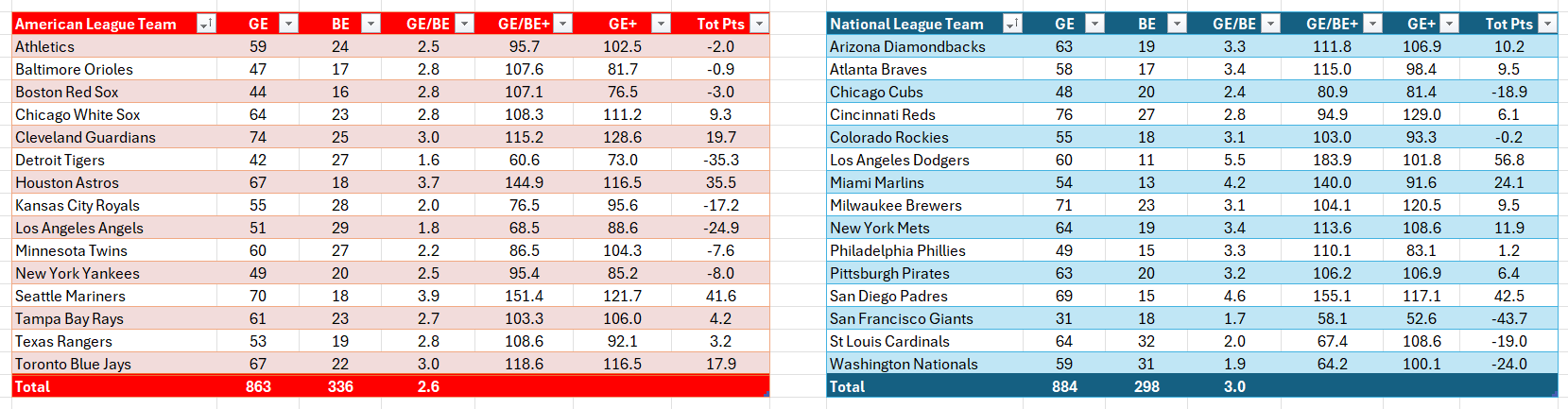Image resolution: width=1568 pixels, height=409 pixels.
Task: Expand the American League GE/BE column filter arrow
Action: click(x=464, y=24)
